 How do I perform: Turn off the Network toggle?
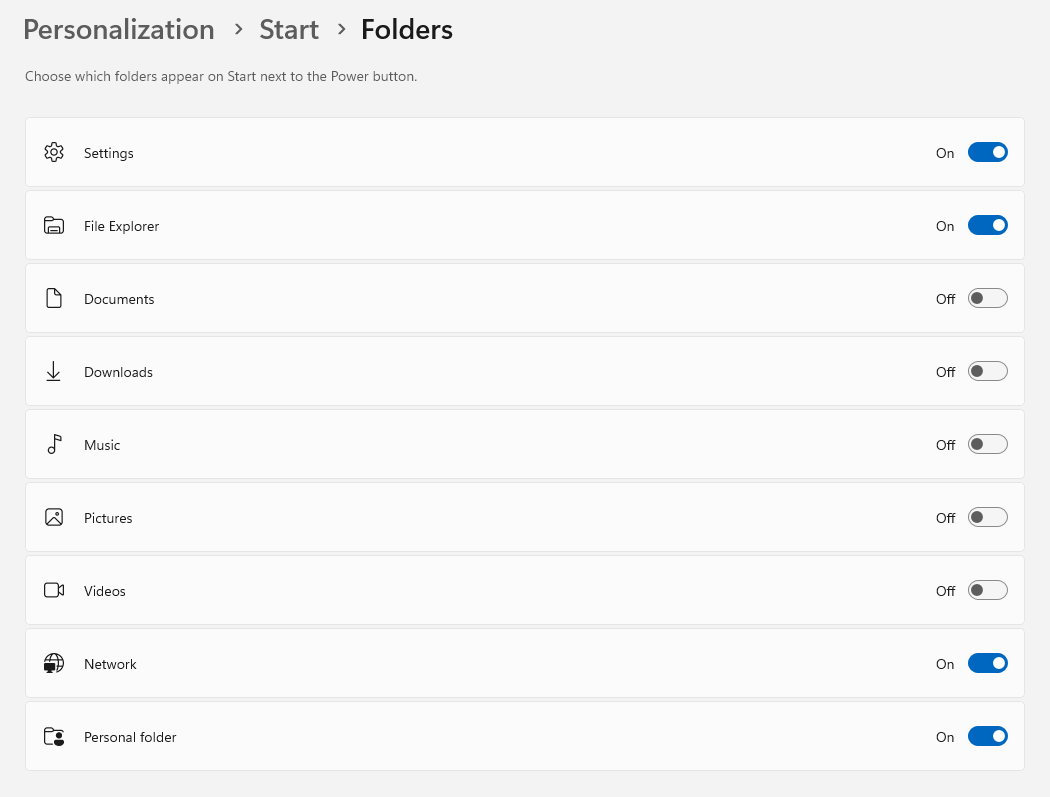tap(987, 663)
